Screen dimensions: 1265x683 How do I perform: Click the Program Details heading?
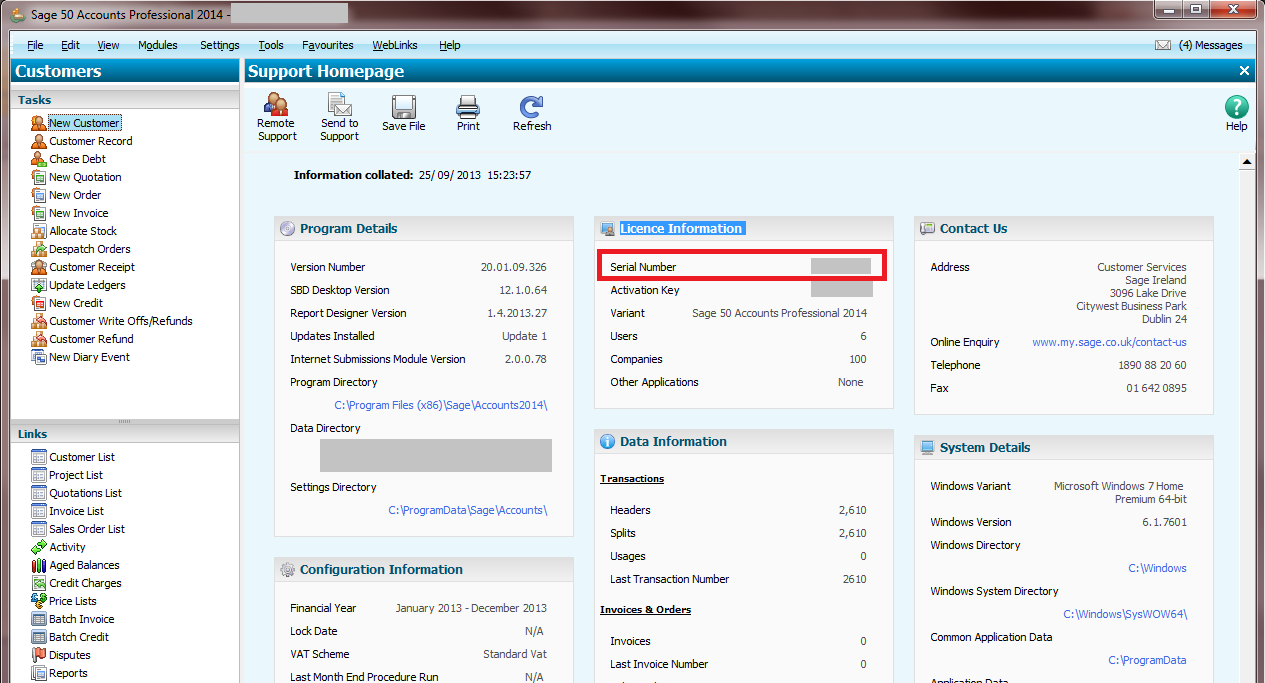click(349, 228)
